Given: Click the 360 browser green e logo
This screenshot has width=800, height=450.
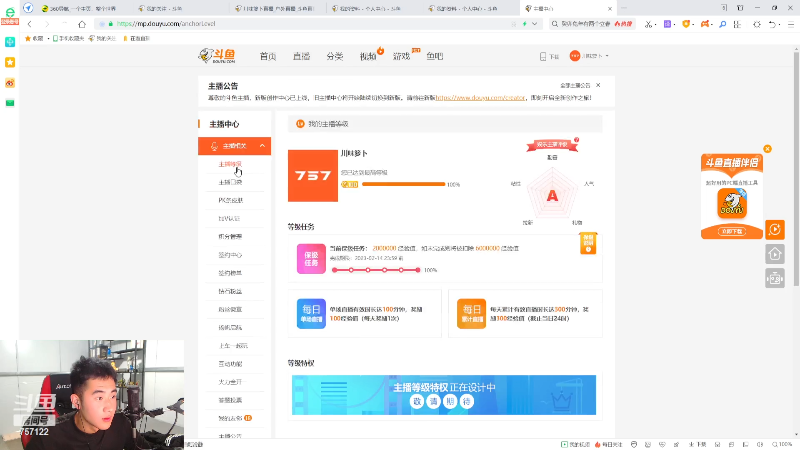Looking at the screenshot, I should [x=10, y=14].
